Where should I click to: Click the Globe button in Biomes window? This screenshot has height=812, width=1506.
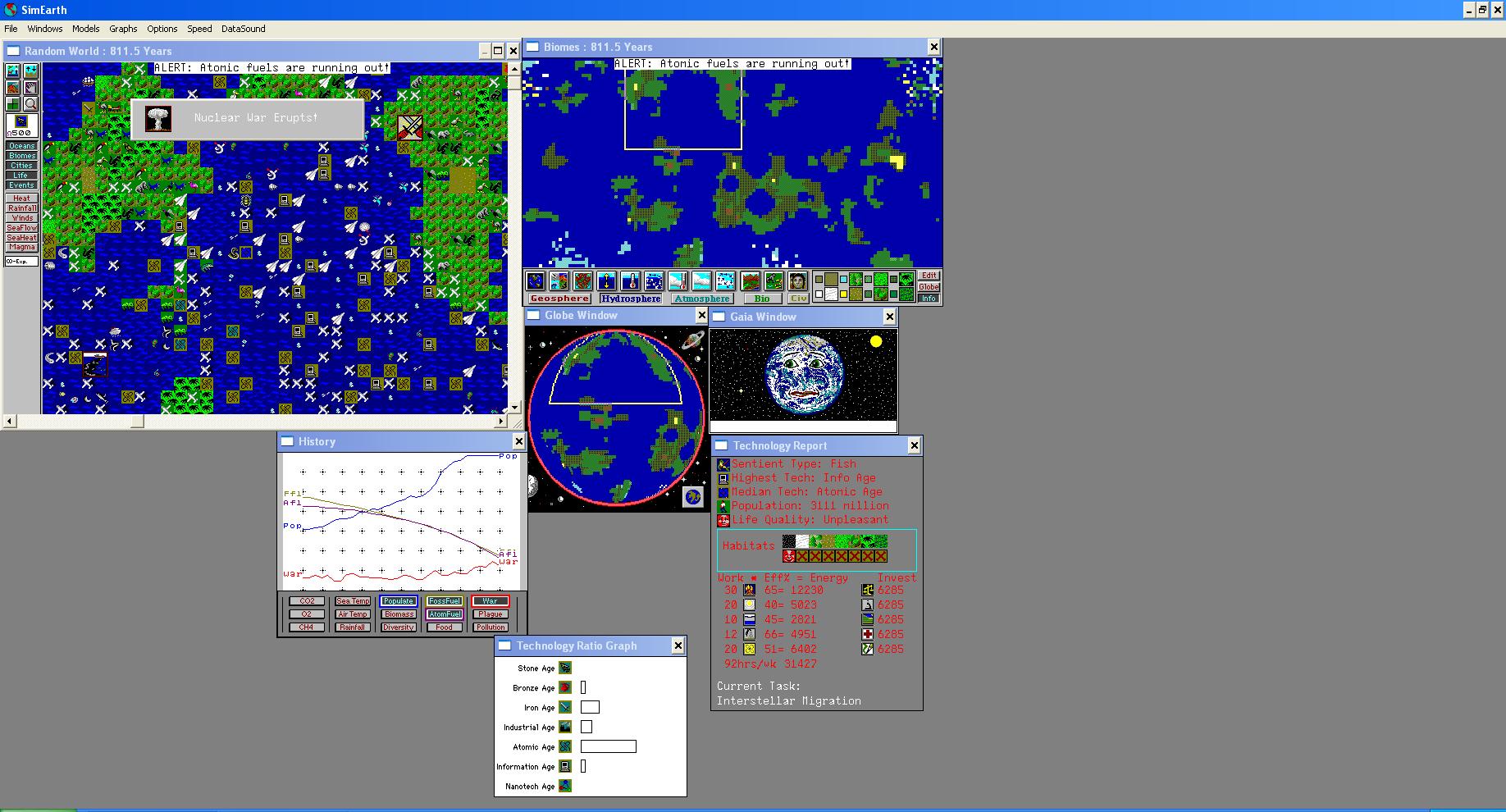click(929, 287)
